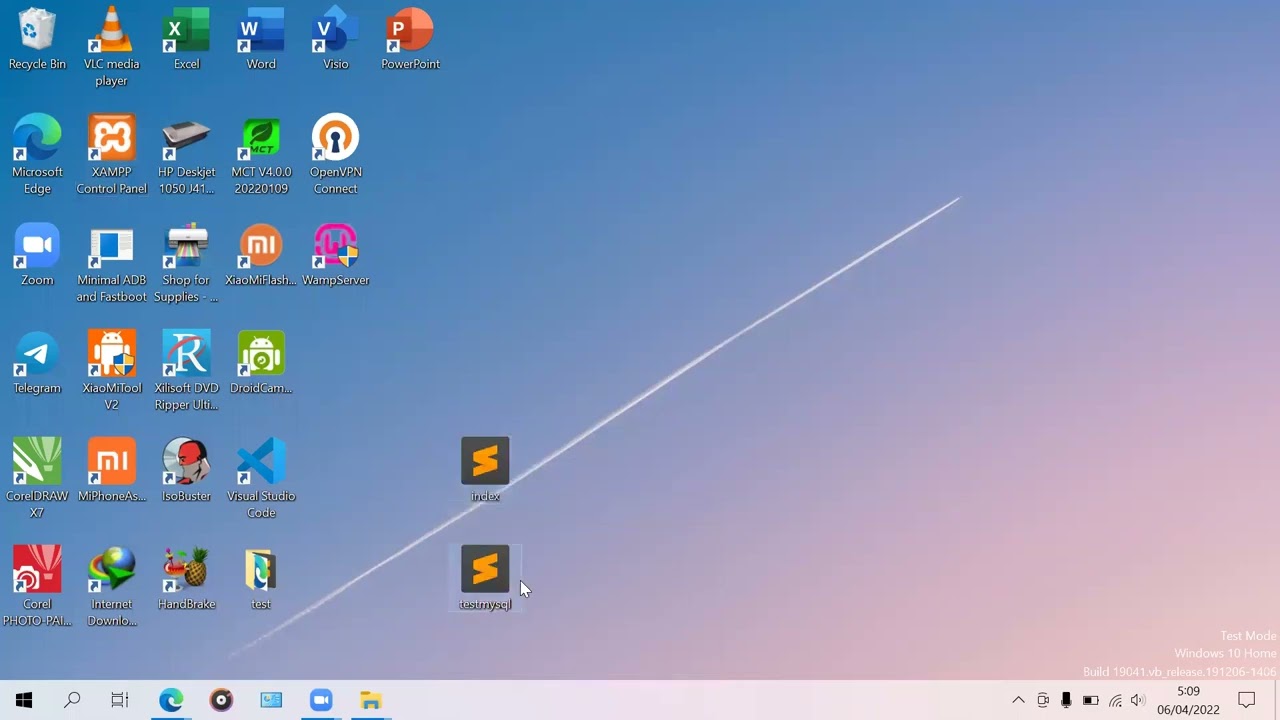This screenshot has width=1280, height=720.
Task: Expand the hidden system tray icons chevron
Action: click(1018, 700)
